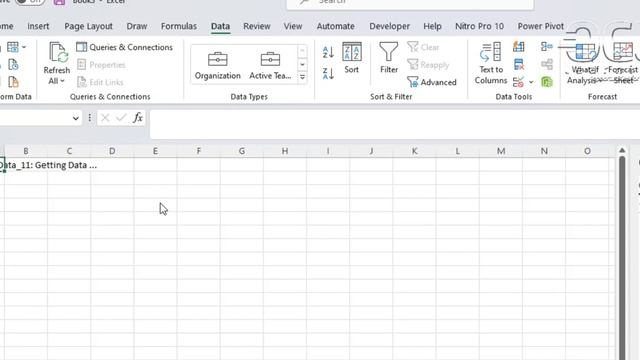Screen dimensions: 640x360
Task: Switch to the Draw tab
Action: (136, 26)
